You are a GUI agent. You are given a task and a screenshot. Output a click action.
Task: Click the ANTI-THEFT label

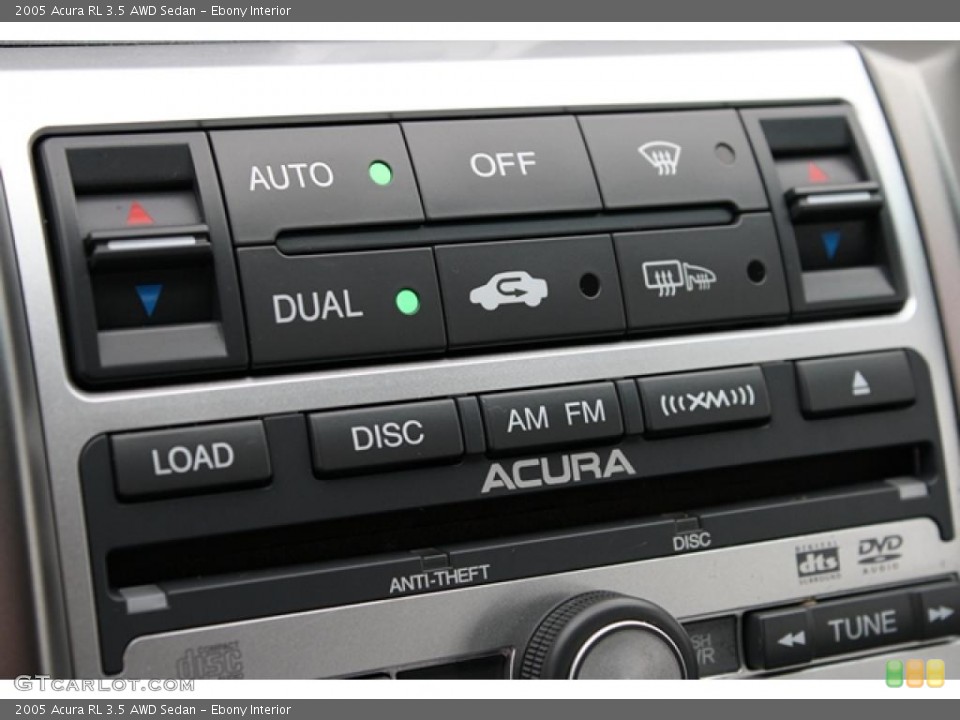coord(440,579)
